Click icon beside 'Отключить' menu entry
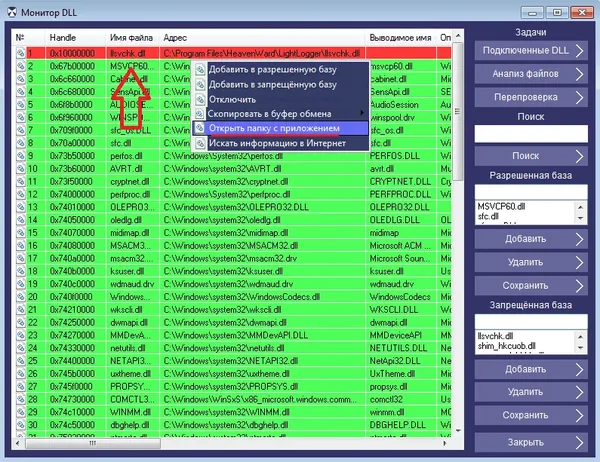The width and height of the screenshot is (600, 462). pos(200,100)
